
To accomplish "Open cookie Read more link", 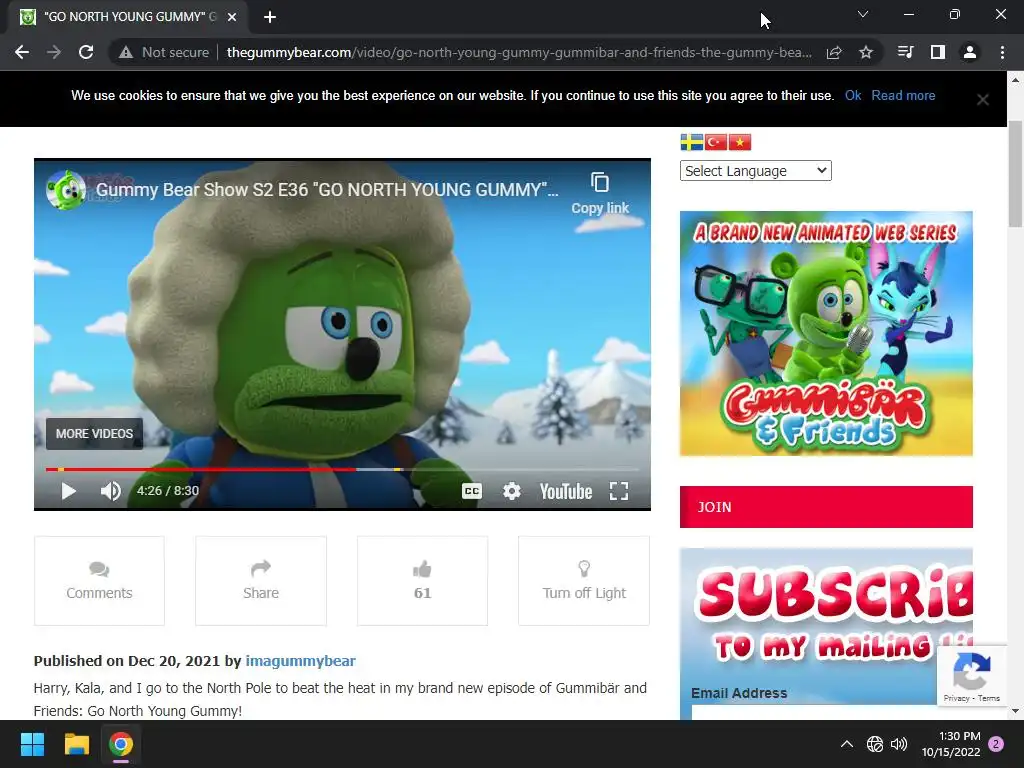I will (x=903, y=95).
